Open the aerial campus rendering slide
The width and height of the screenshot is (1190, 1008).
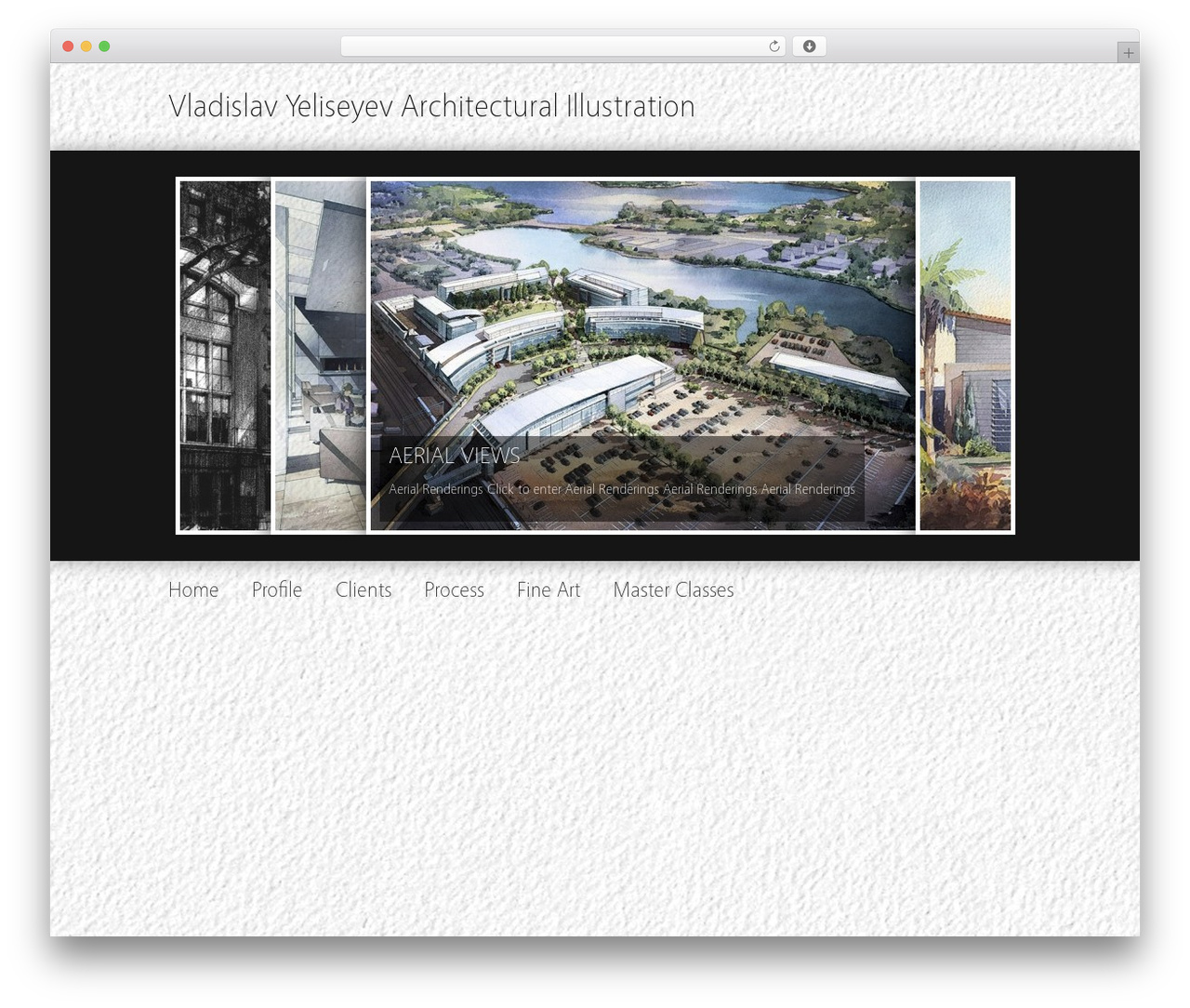[x=642, y=355]
